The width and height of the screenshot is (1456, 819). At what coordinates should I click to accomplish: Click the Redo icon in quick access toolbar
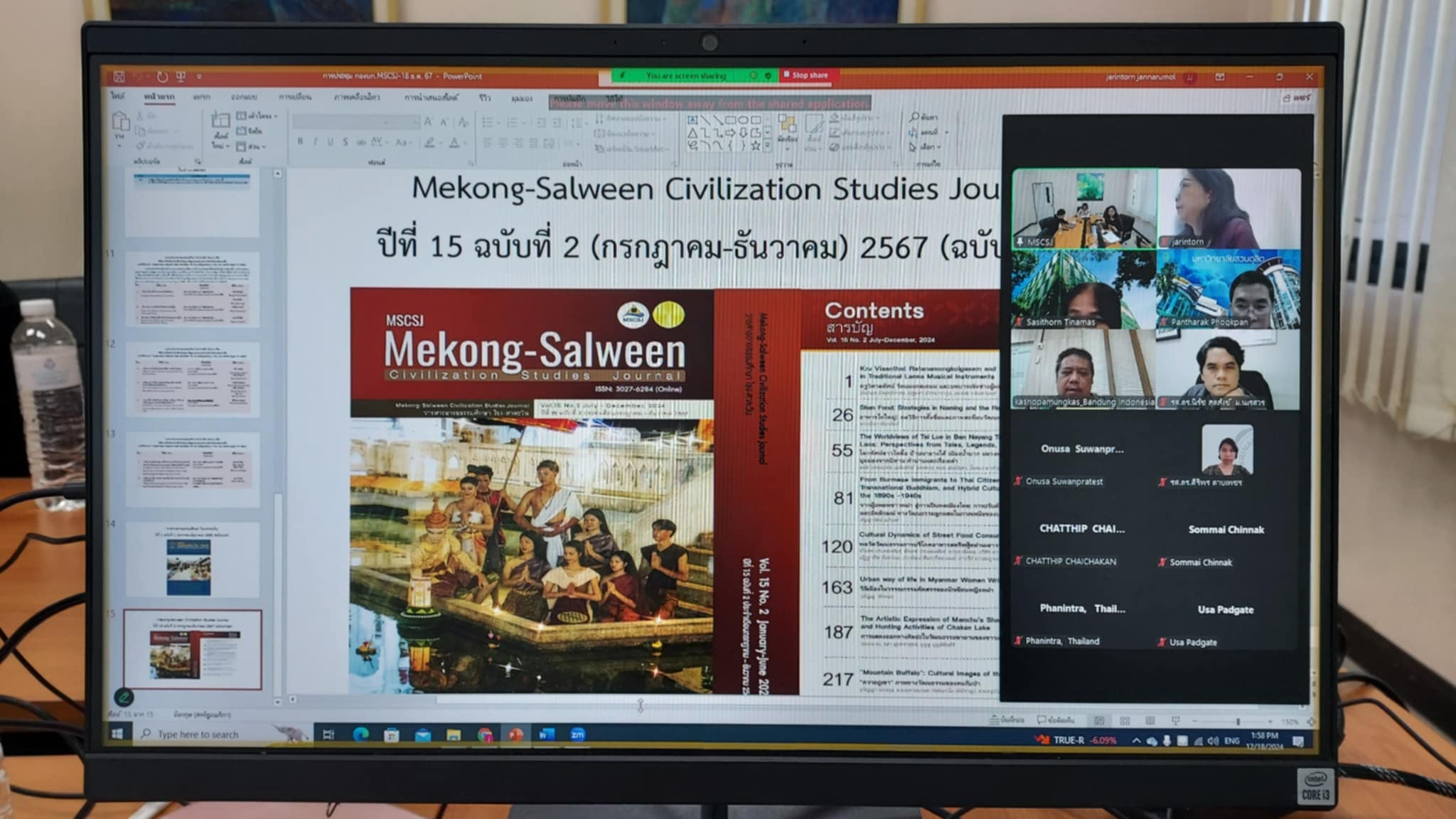[x=162, y=76]
